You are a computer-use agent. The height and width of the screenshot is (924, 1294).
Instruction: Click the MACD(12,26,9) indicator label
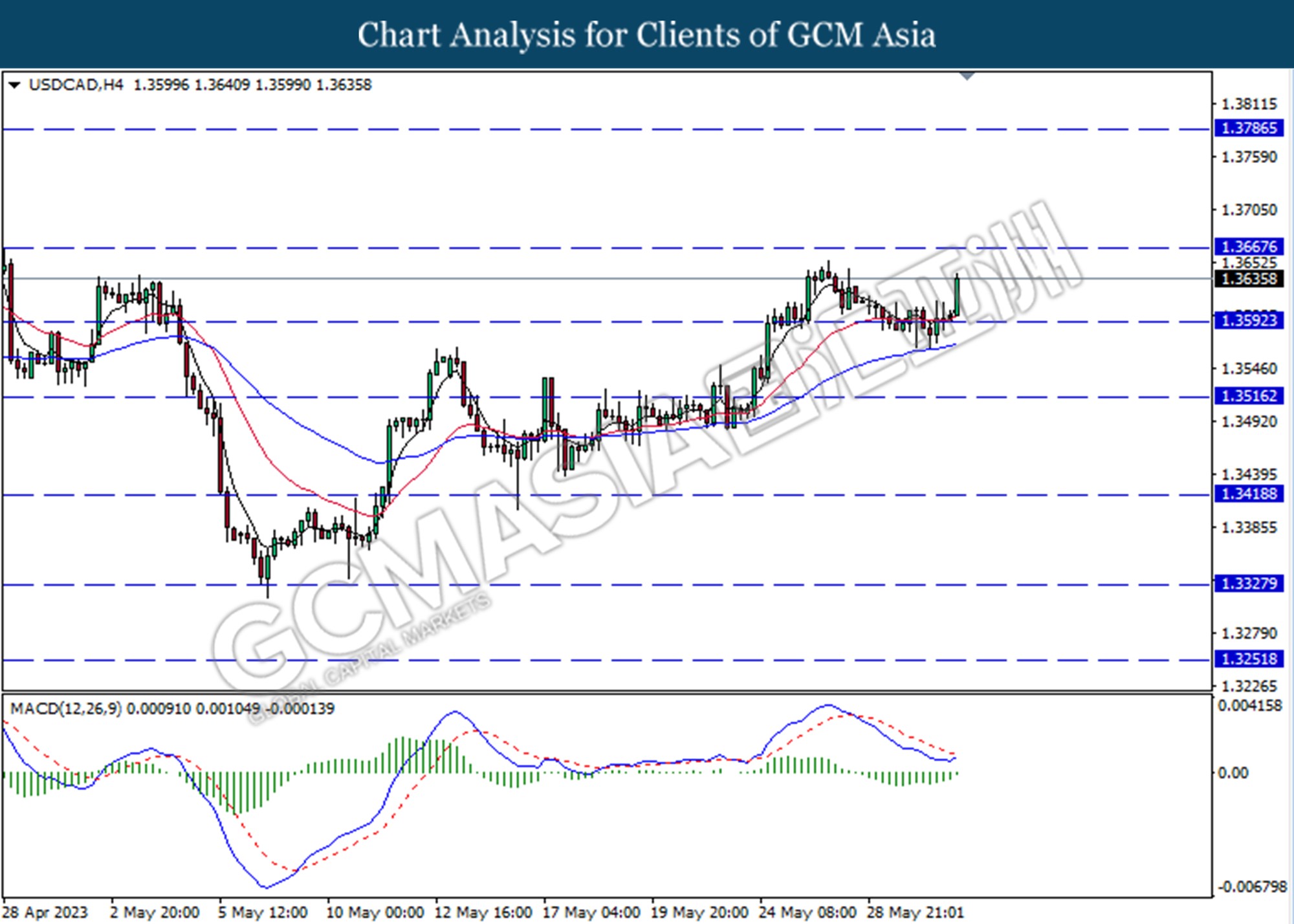pos(66,709)
